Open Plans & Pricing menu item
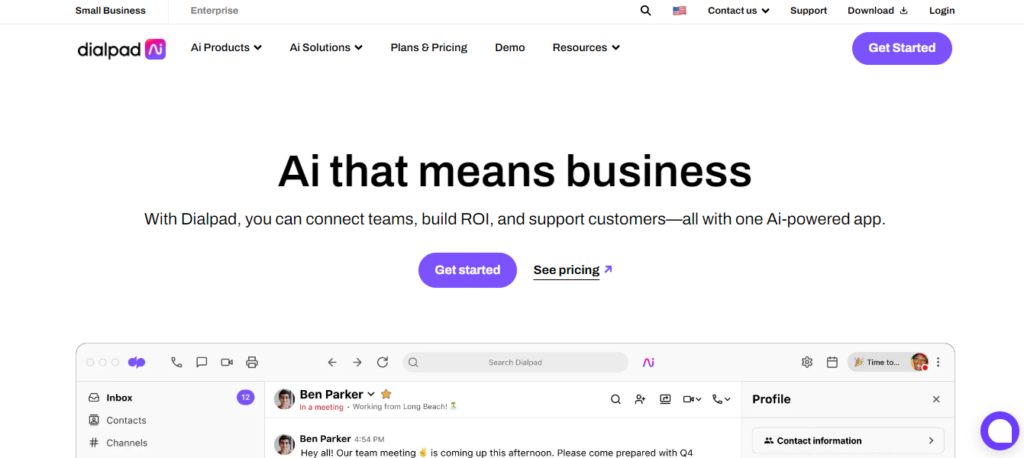 [429, 47]
